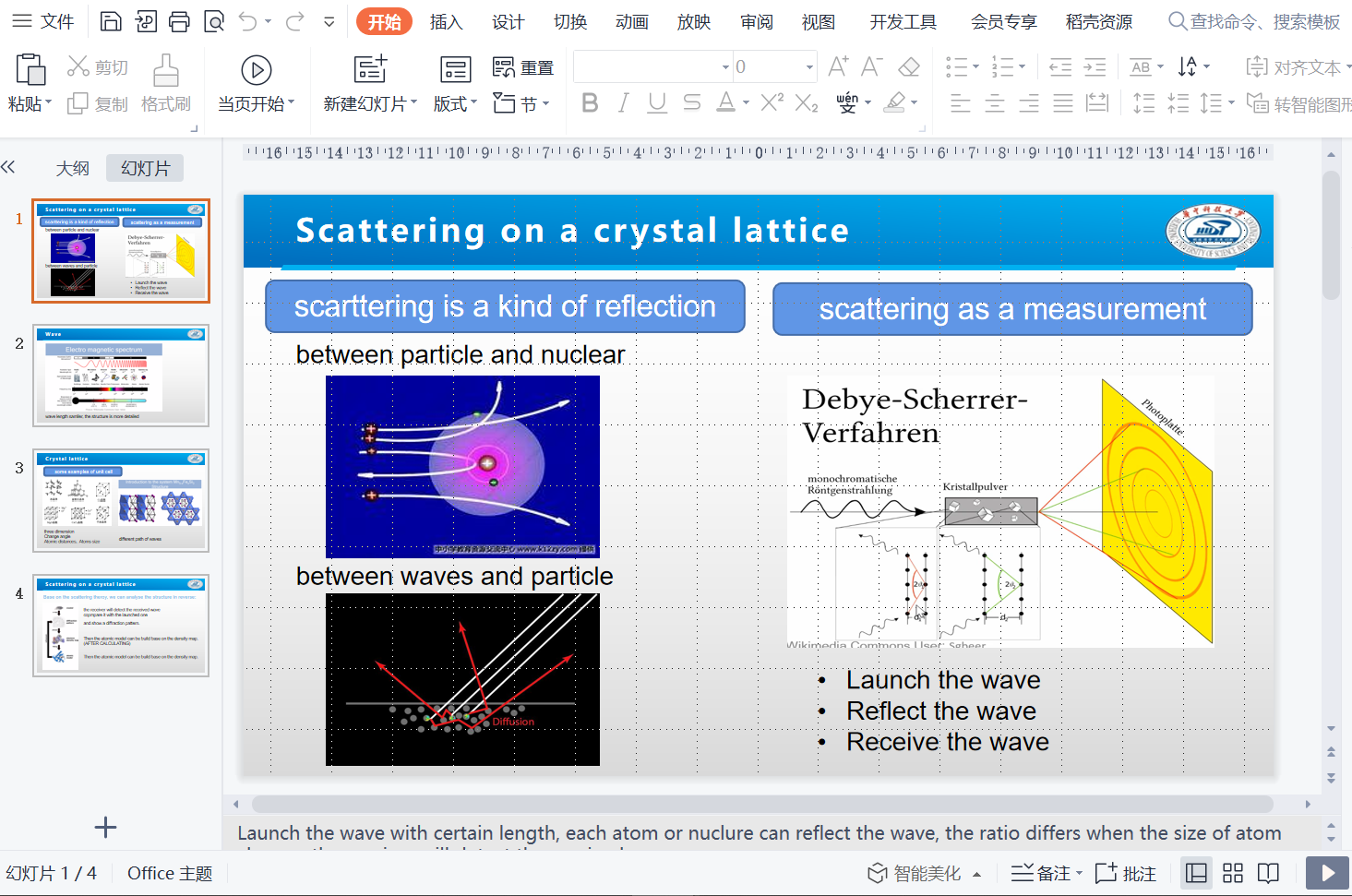Expand bullet list dropdown
Screen dimensions: 1352x896
(x=975, y=66)
